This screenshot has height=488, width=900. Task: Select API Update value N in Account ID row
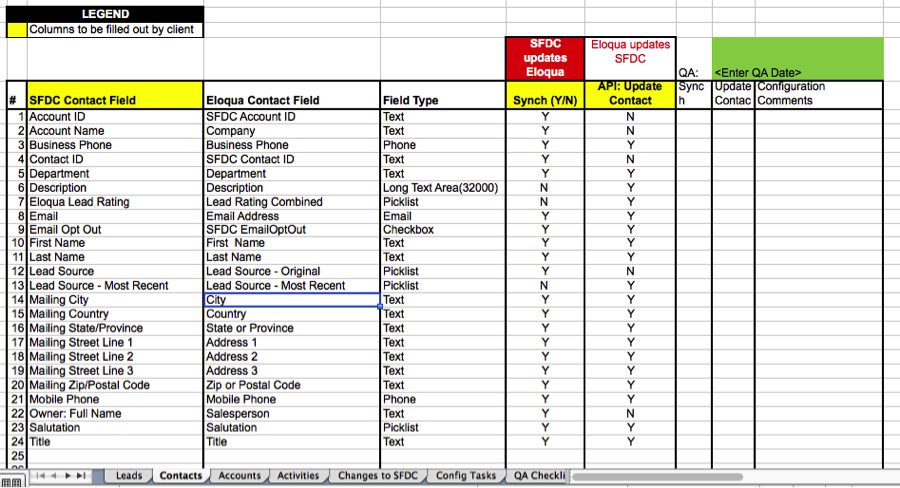[x=630, y=117]
